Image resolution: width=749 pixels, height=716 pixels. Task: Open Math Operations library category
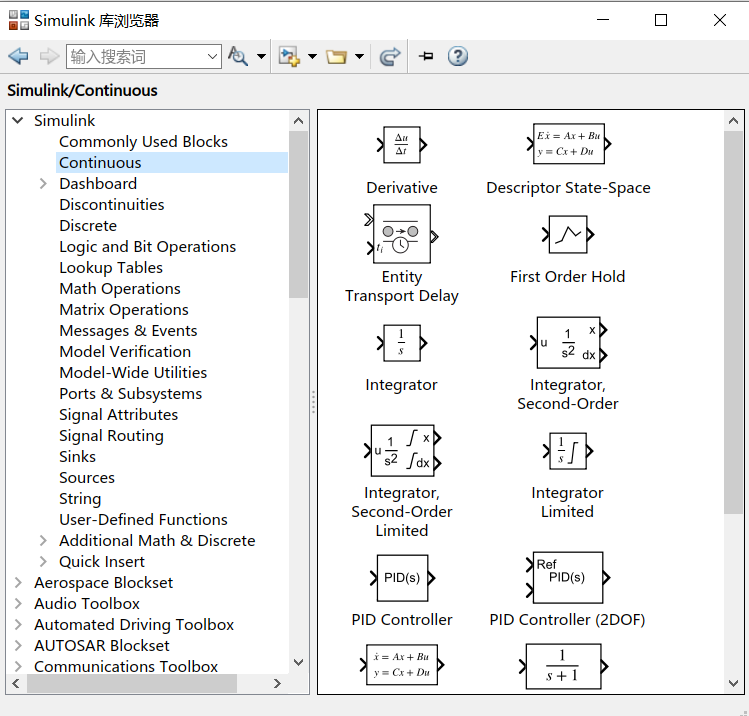click(x=120, y=289)
